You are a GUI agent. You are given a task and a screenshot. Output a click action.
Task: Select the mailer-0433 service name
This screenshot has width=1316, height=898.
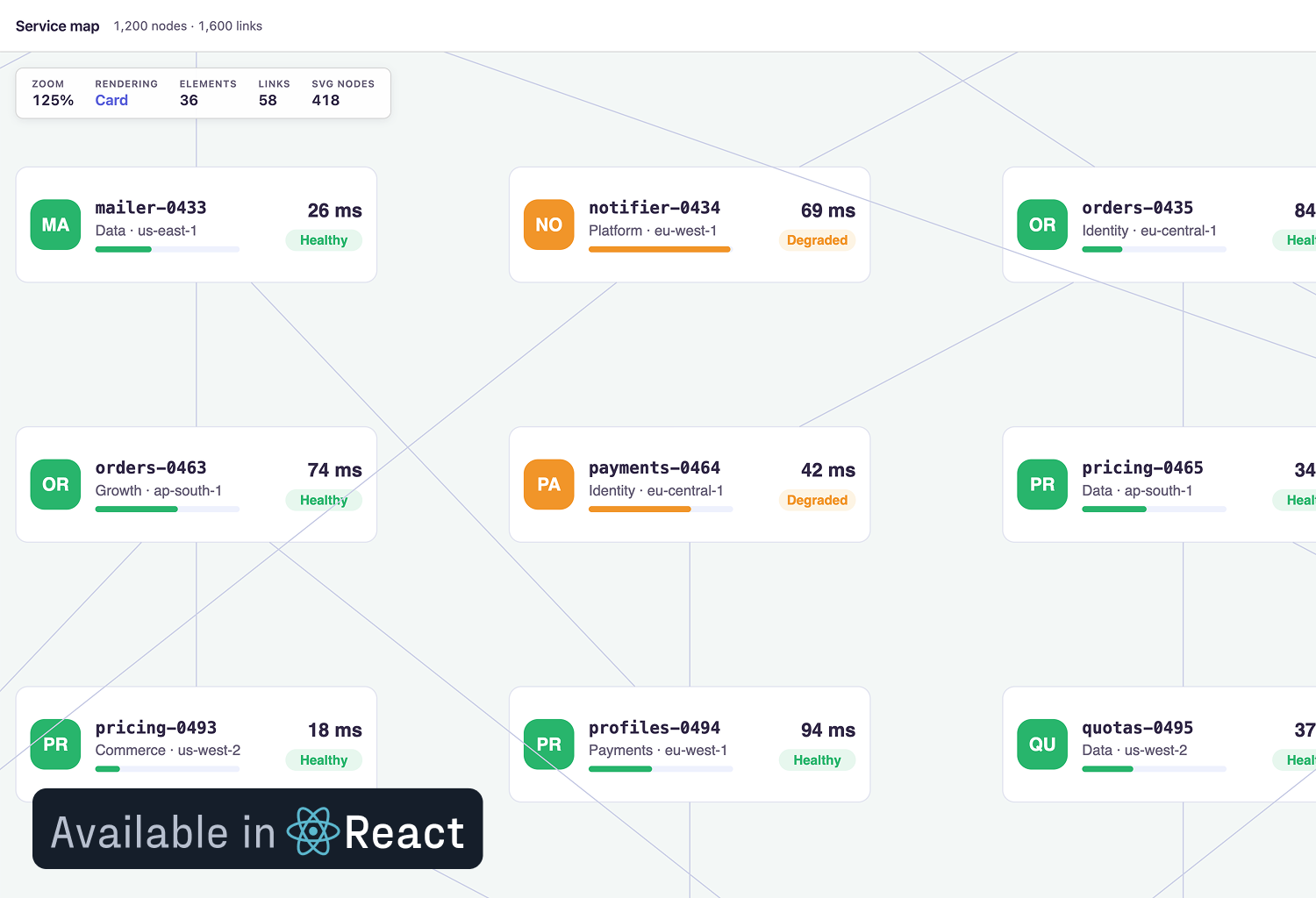[x=151, y=208]
